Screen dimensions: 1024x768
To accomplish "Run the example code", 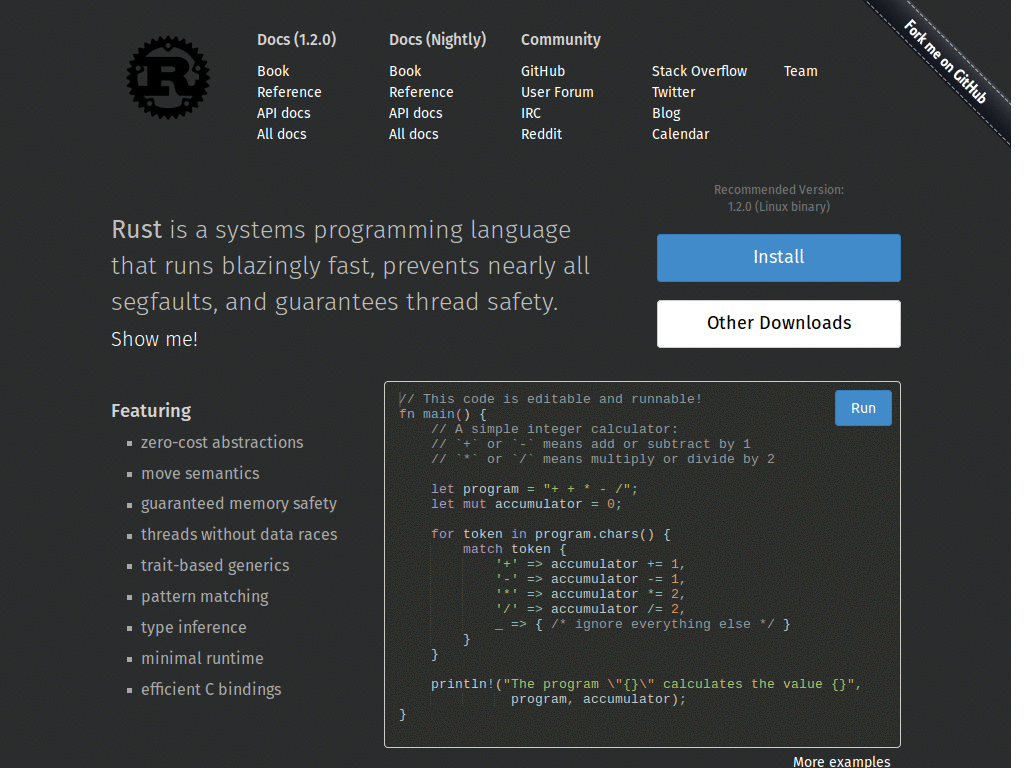I will [x=862, y=408].
